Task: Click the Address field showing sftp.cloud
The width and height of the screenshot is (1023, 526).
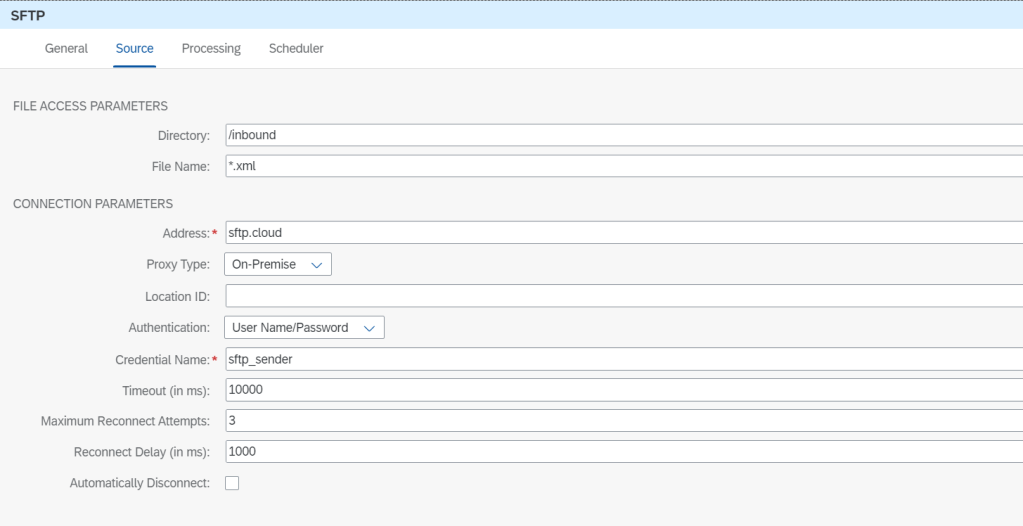Action: (x=620, y=233)
